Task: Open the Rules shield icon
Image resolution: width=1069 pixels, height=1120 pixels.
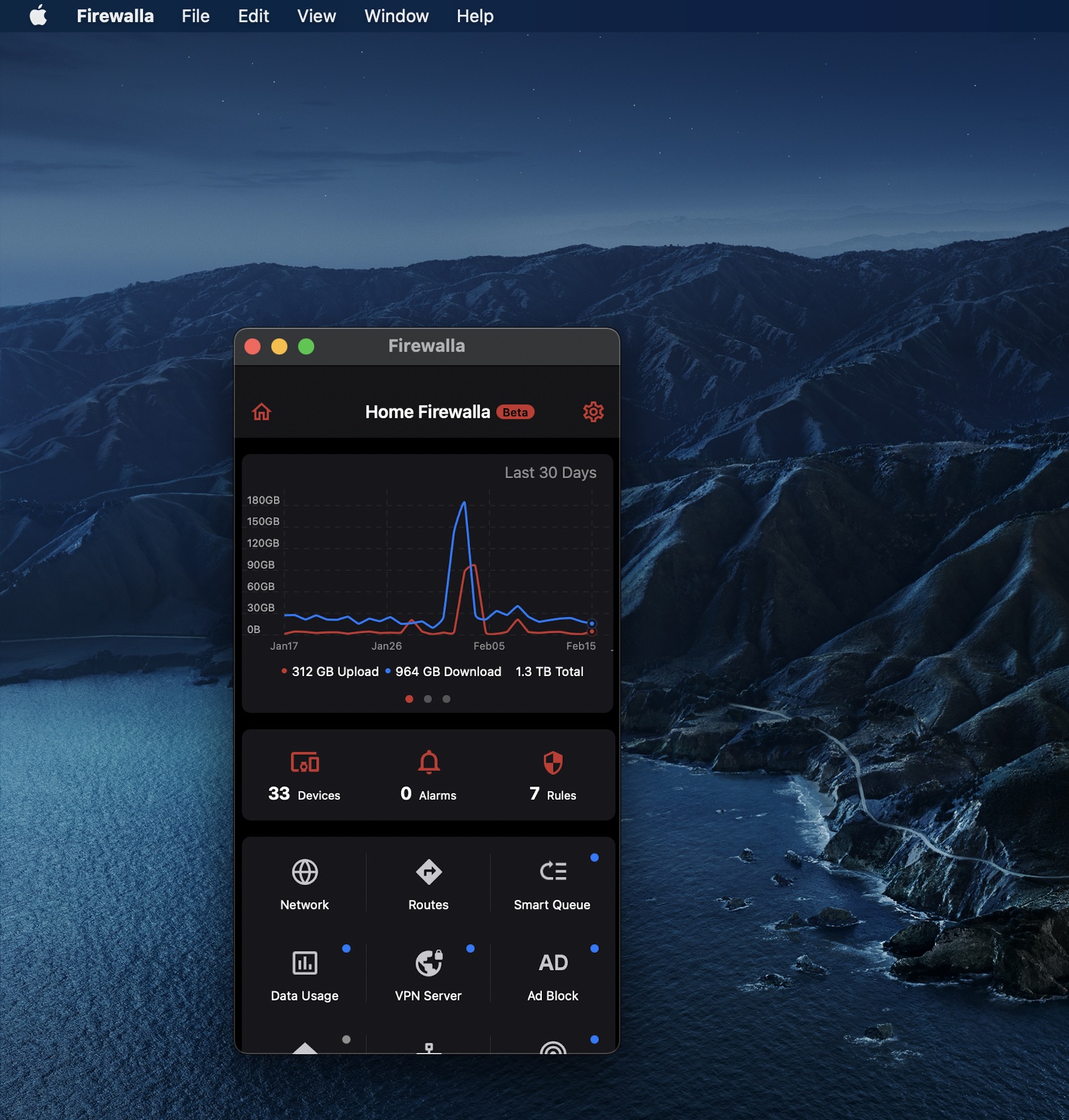Action: coord(553,763)
